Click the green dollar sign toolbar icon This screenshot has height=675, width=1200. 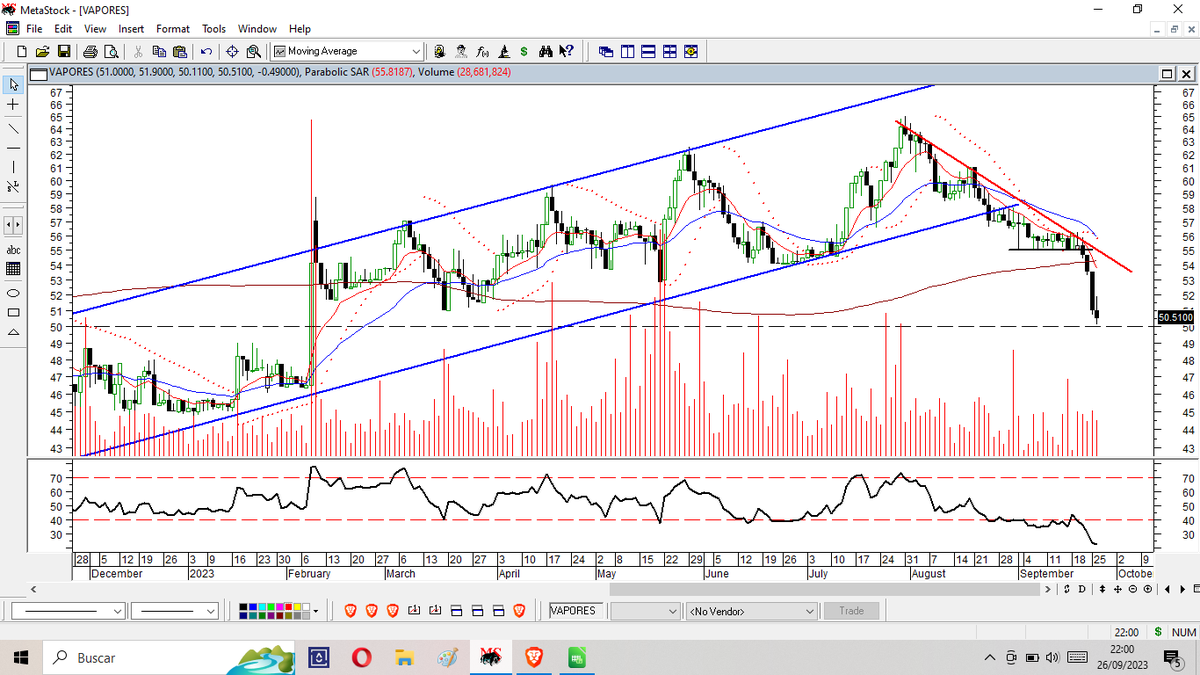(523, 51)
